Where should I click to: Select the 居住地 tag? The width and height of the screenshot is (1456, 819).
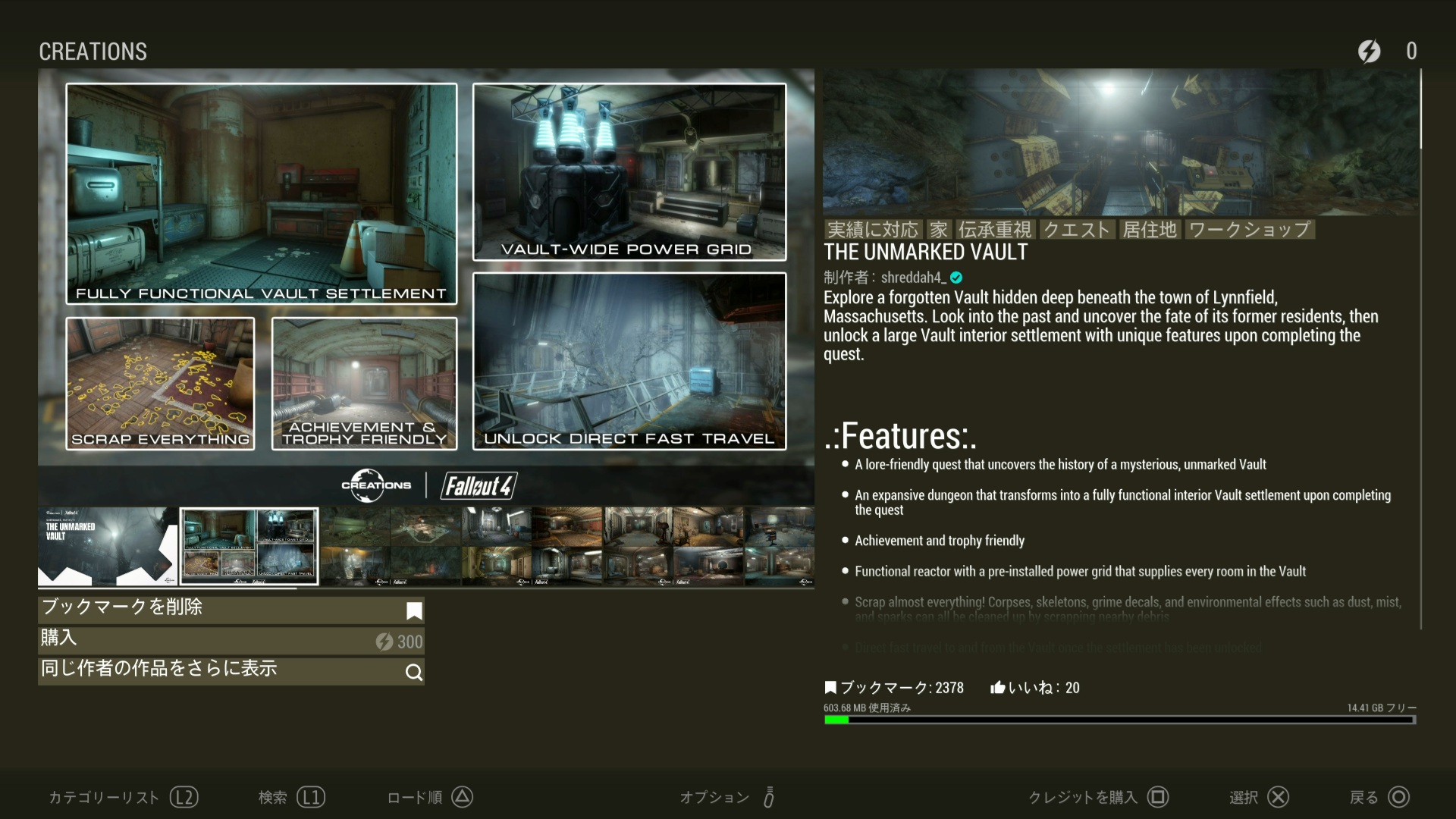[x=1150, y=229]
